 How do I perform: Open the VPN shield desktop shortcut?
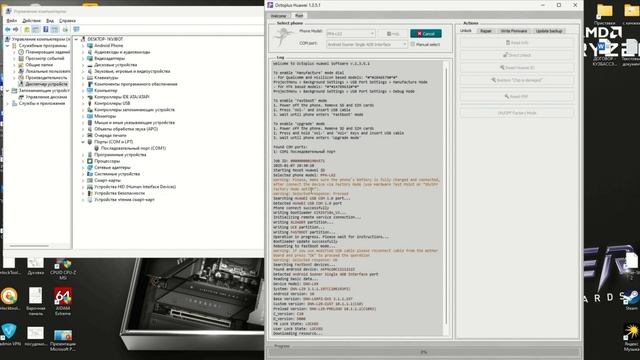click(9, 335)
